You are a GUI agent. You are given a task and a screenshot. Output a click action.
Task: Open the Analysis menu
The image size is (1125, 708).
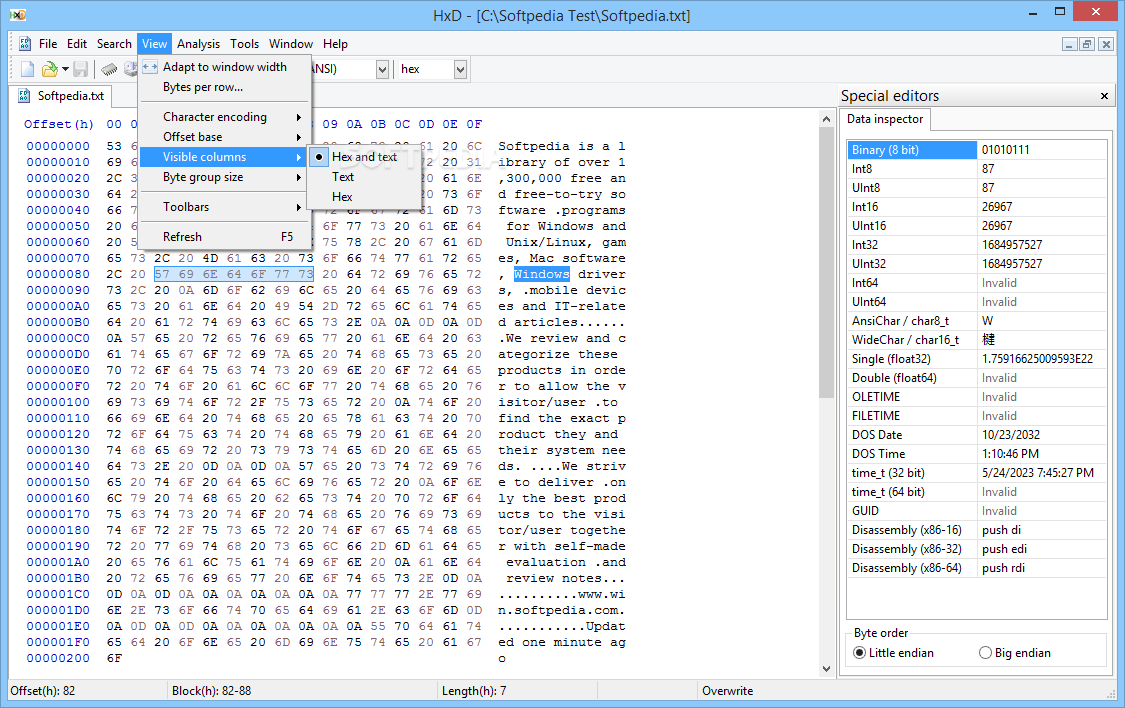coord(198,44)
